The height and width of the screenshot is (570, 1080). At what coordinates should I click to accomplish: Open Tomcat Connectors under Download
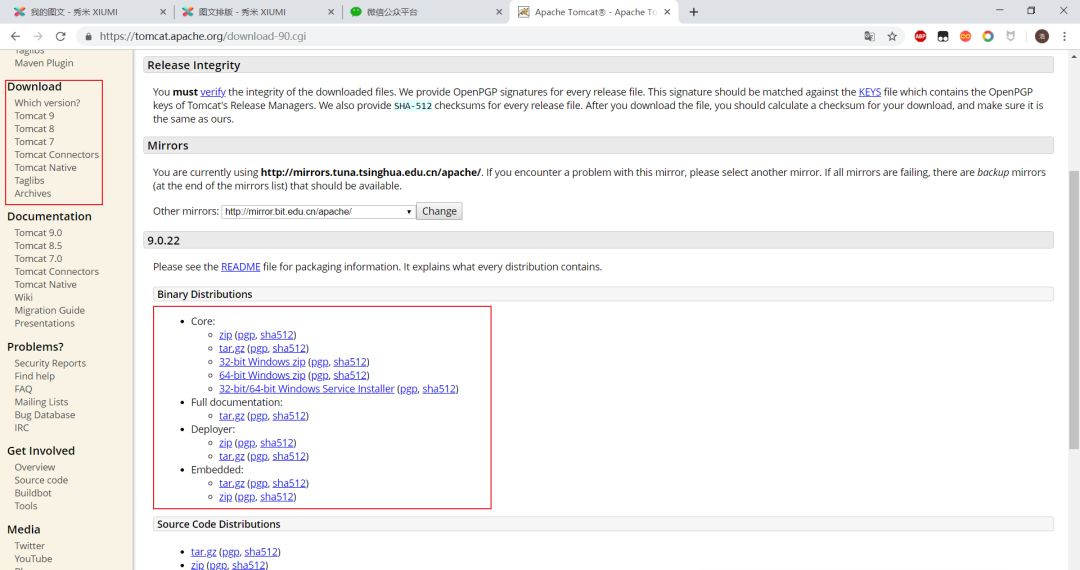(x=56, y=155)
